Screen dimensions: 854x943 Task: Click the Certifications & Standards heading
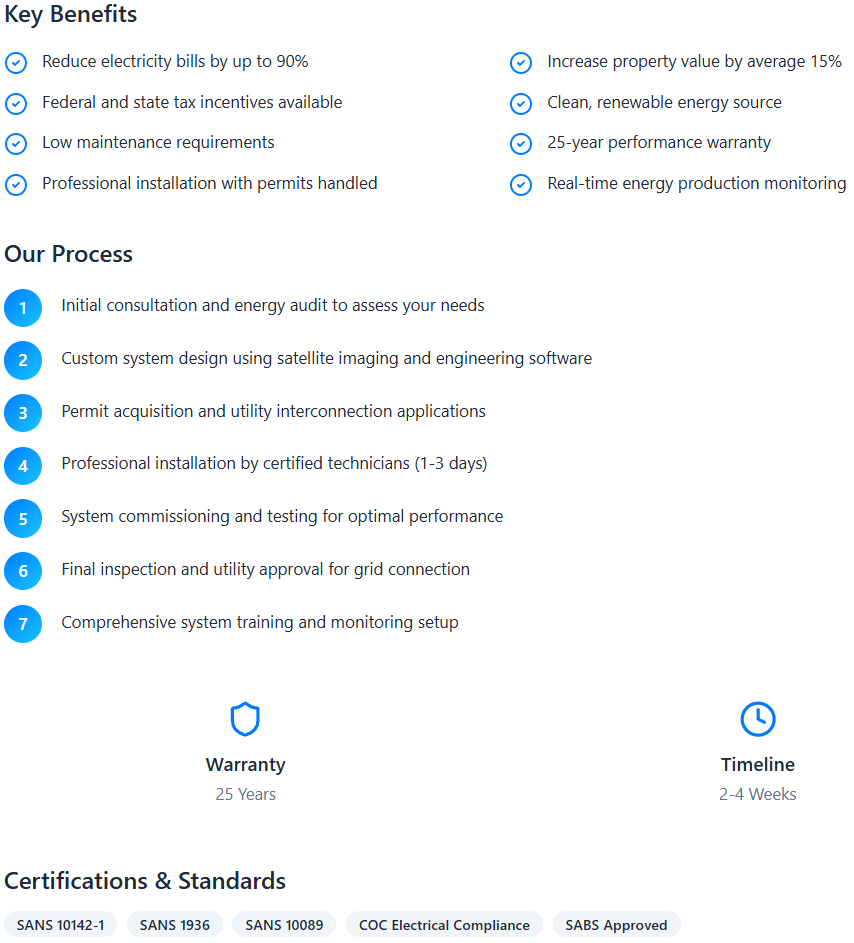[x=145, y=881]
